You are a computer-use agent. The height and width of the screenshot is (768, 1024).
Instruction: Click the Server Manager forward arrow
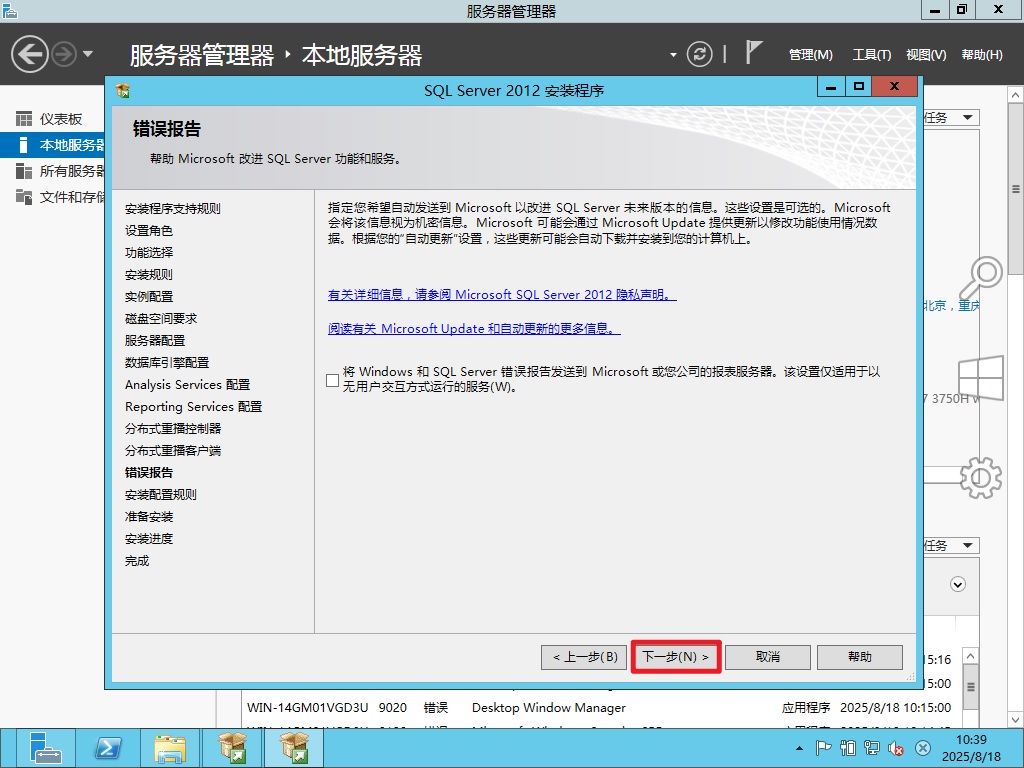[x=64, y=54]
